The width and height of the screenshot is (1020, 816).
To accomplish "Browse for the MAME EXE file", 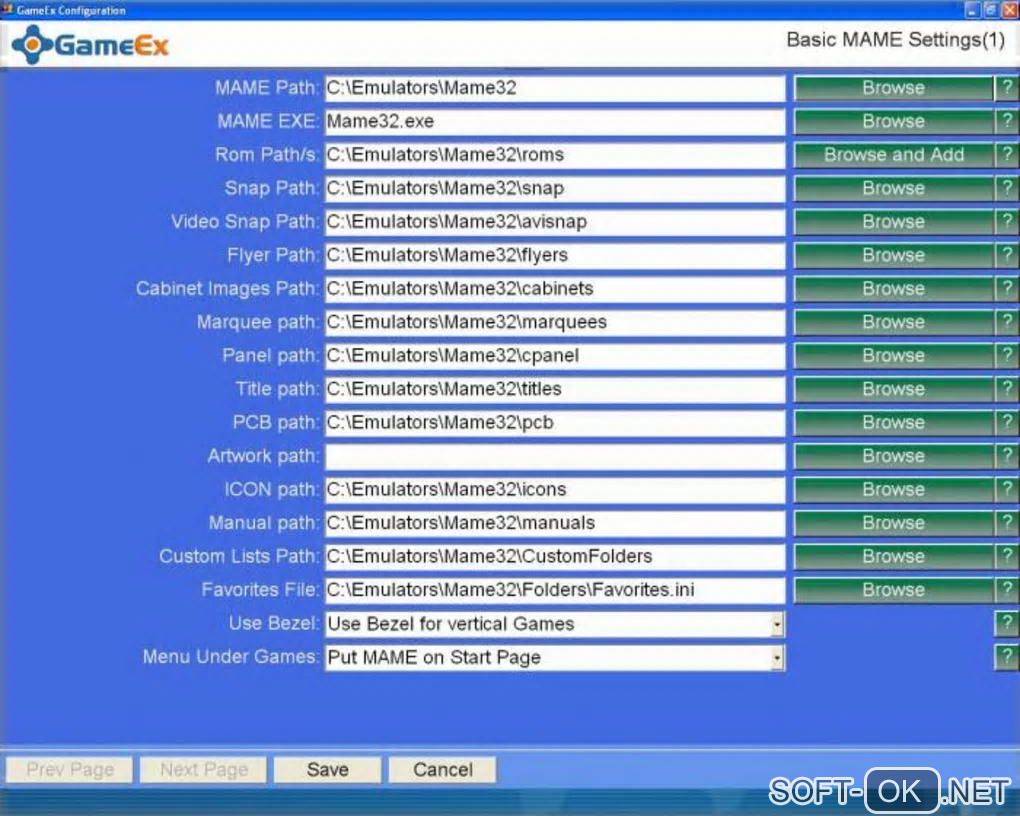I will [x=894, y=121].
